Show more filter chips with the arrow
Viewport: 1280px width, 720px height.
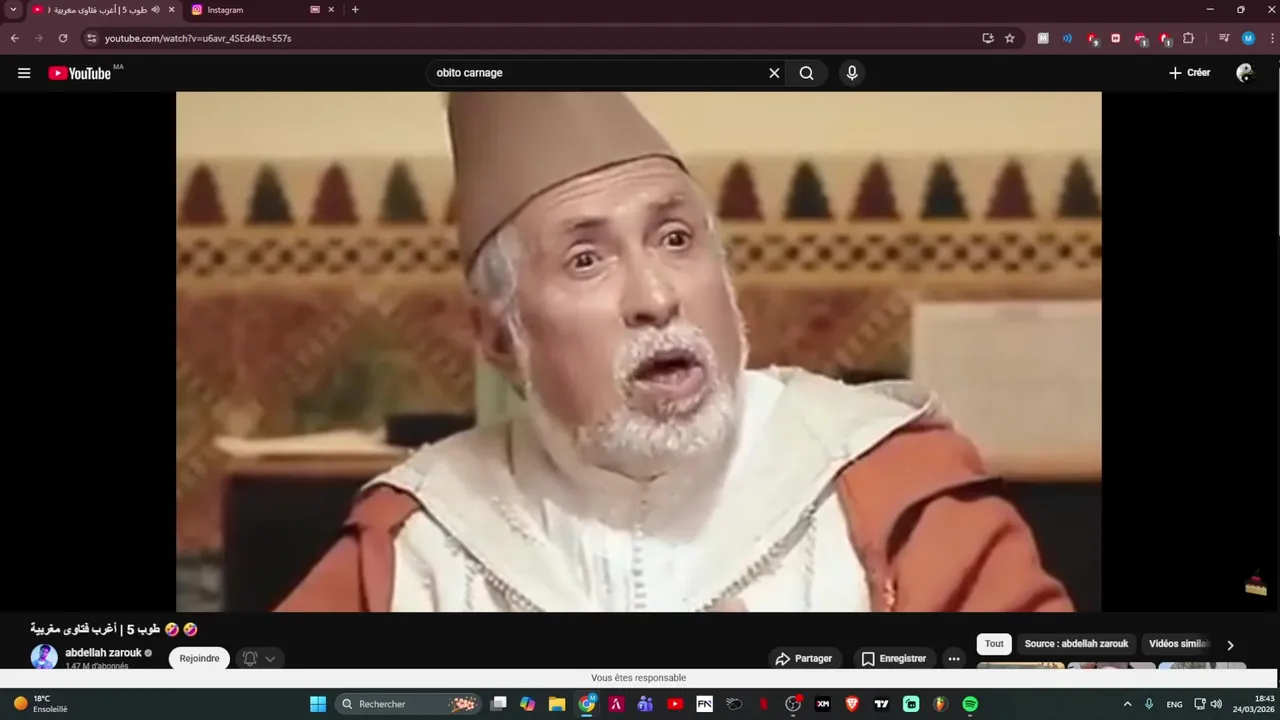[1230, 645]
